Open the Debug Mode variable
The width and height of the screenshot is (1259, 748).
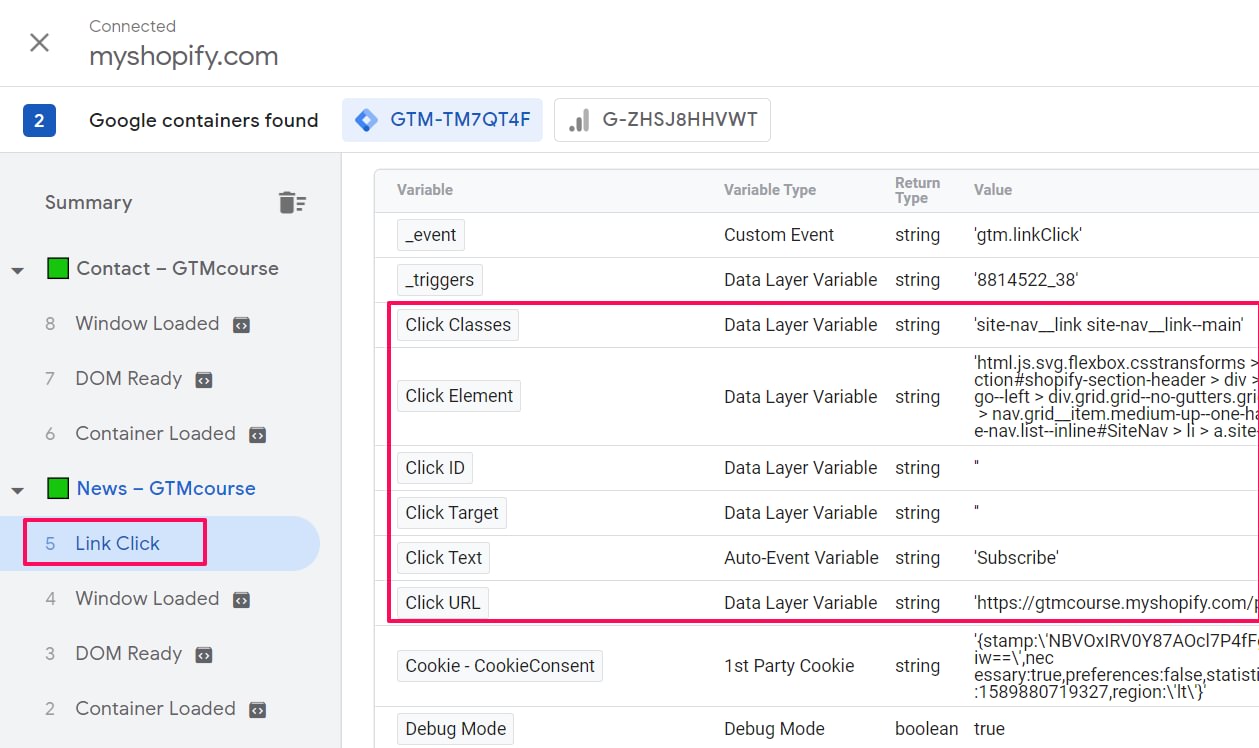[x=456, y=729]
